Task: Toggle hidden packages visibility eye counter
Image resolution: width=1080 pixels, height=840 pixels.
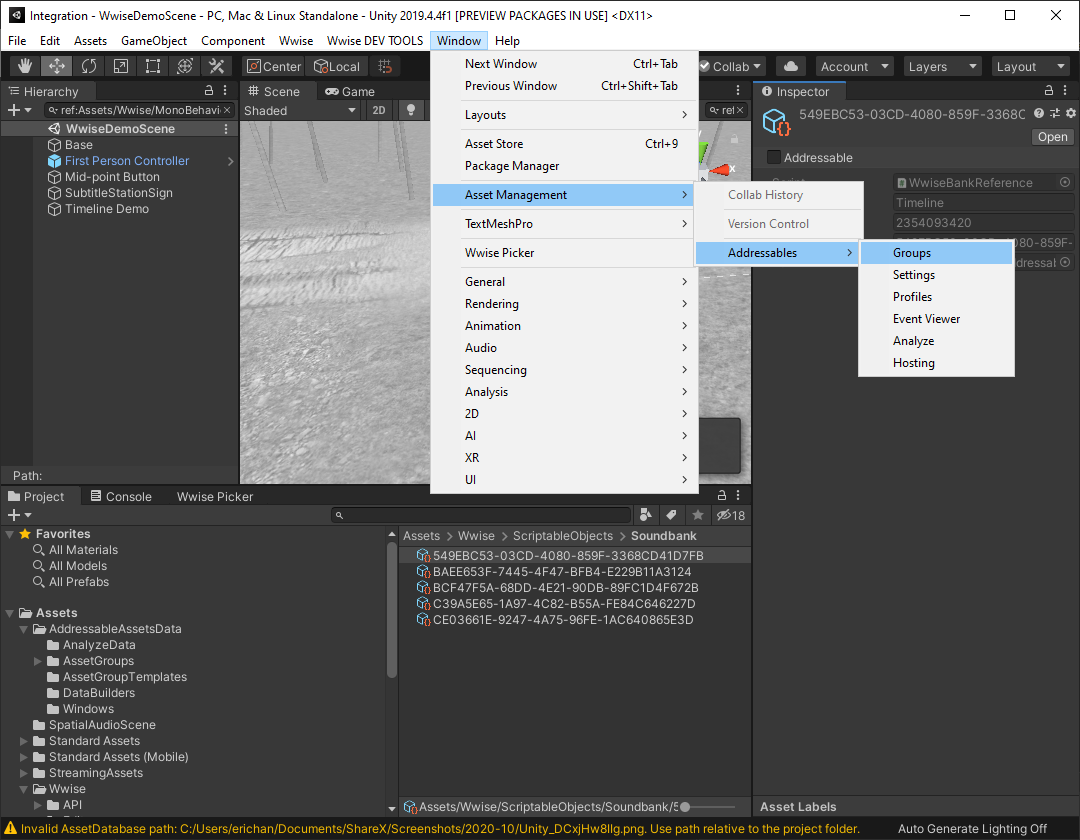Action: [x=731, y=515]
